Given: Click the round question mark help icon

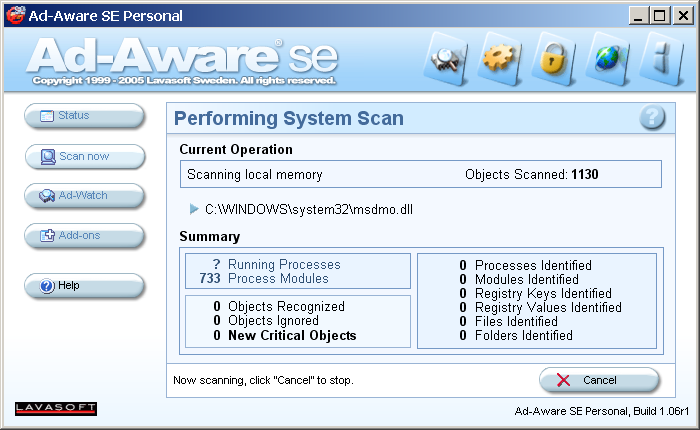Looking at the screenshot, I should click(x=652, y=117).
